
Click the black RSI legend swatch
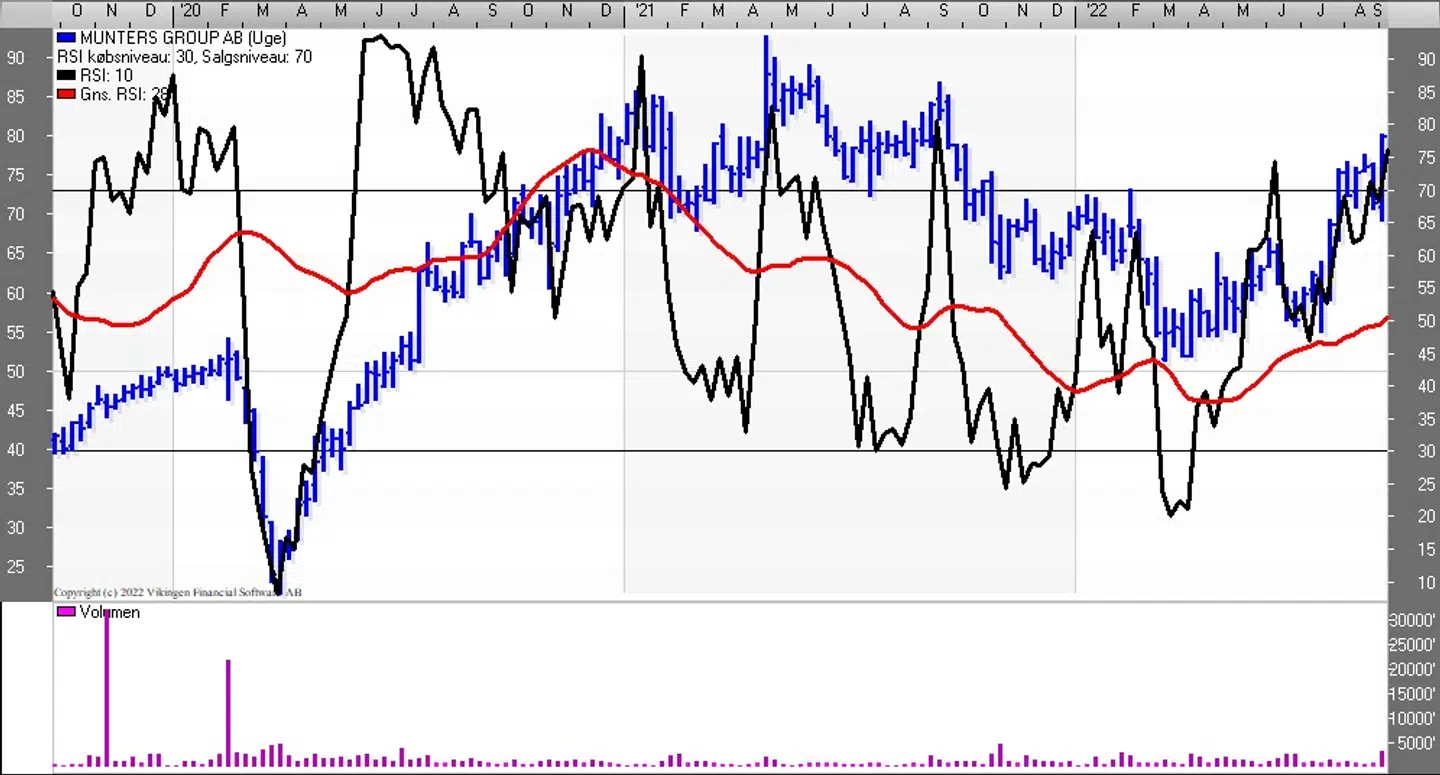coord(66,76)
